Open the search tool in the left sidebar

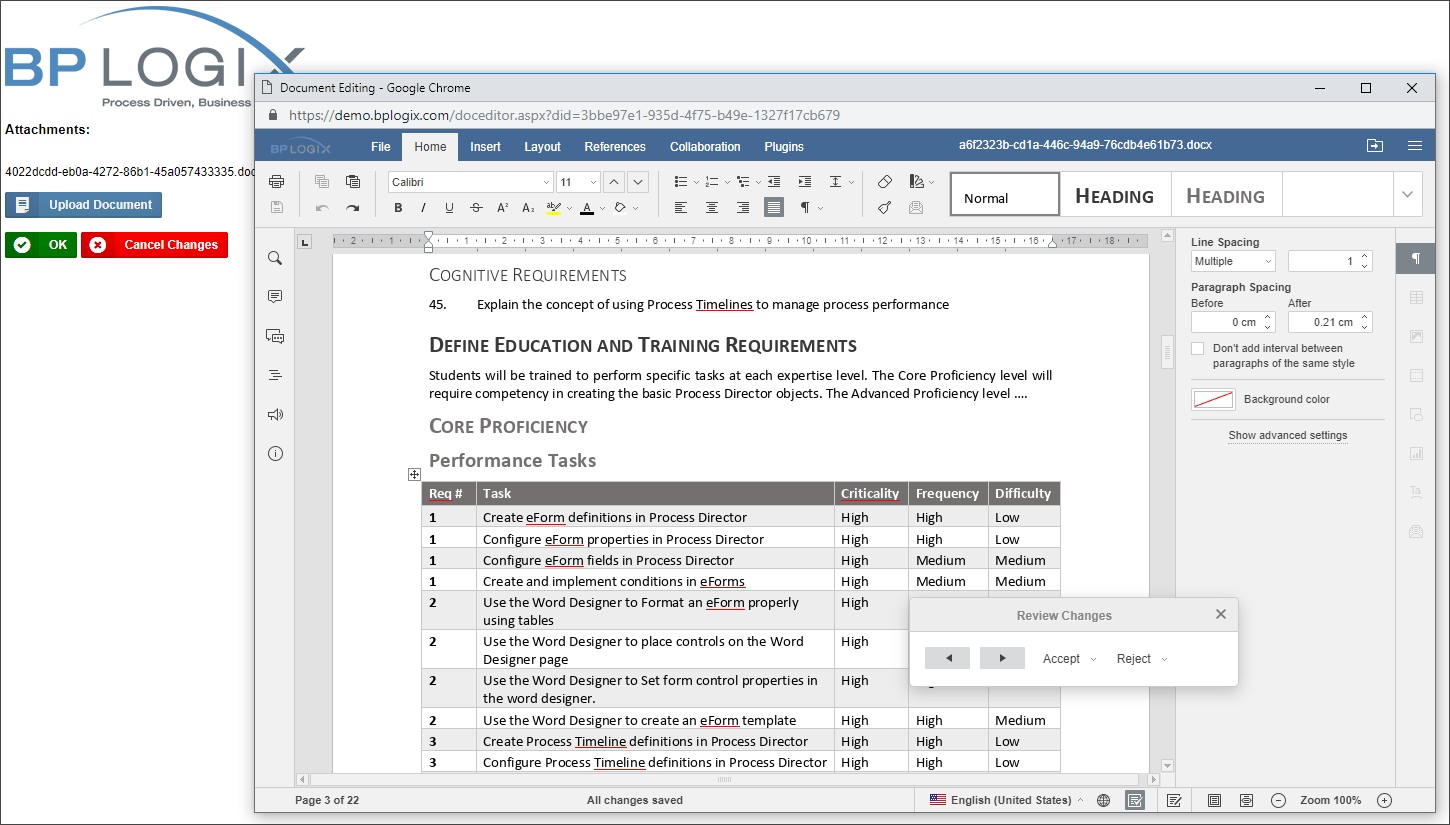[275, 257]
